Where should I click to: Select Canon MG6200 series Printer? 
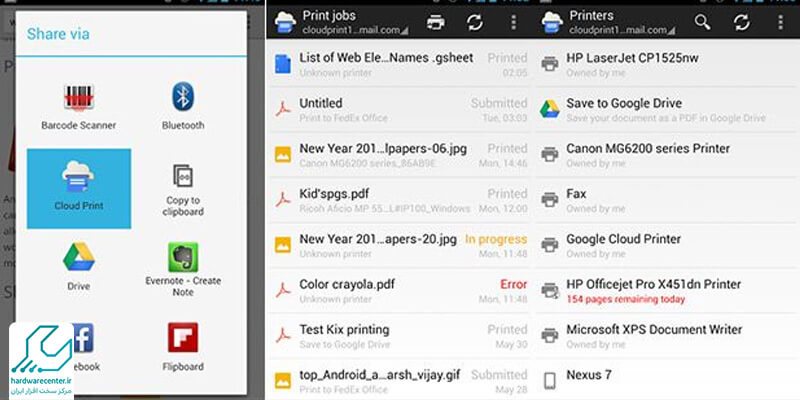[667, 155]
